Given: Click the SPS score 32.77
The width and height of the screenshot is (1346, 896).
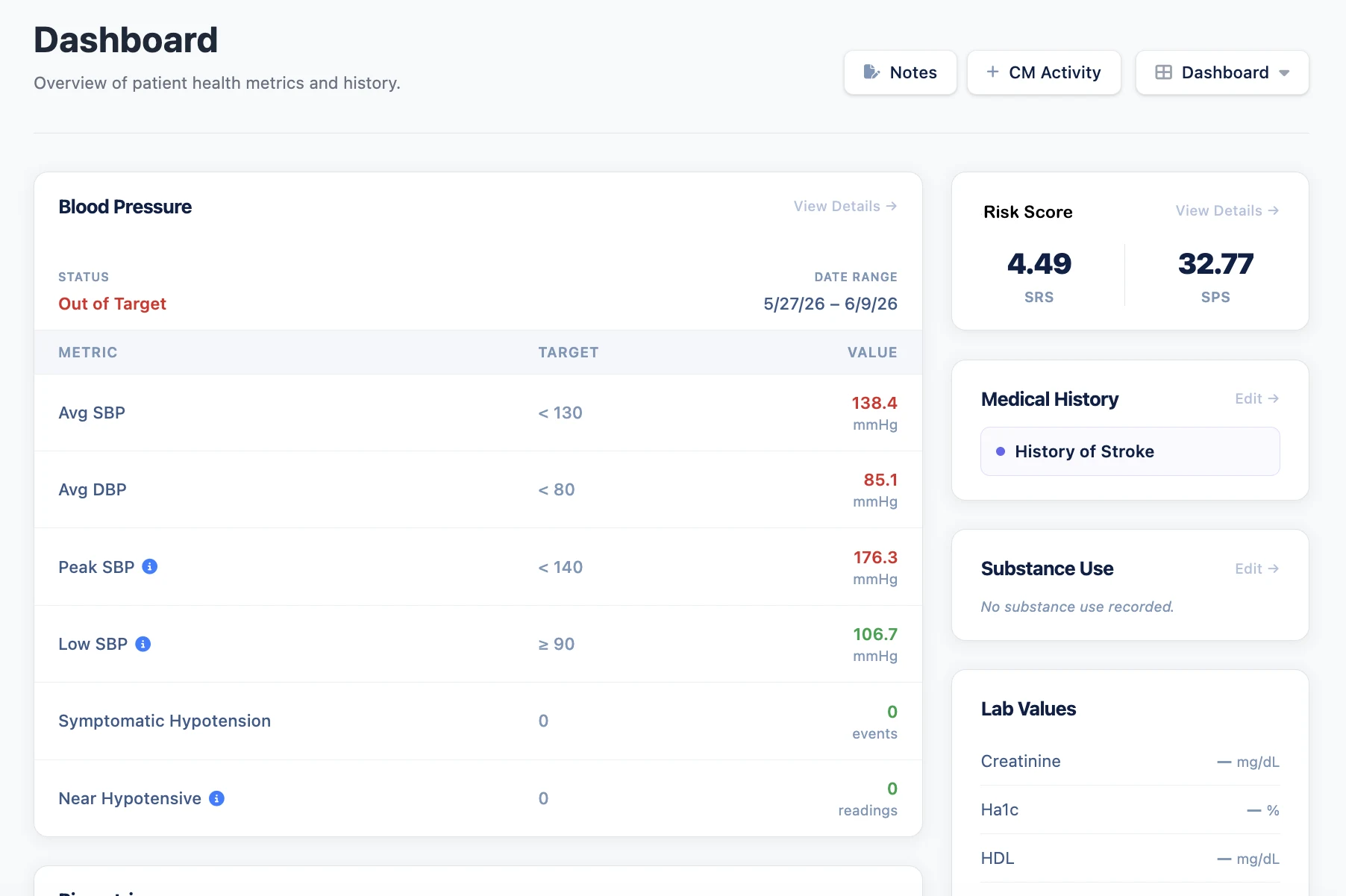Looking at the screenshot, I should (1215, 263).
